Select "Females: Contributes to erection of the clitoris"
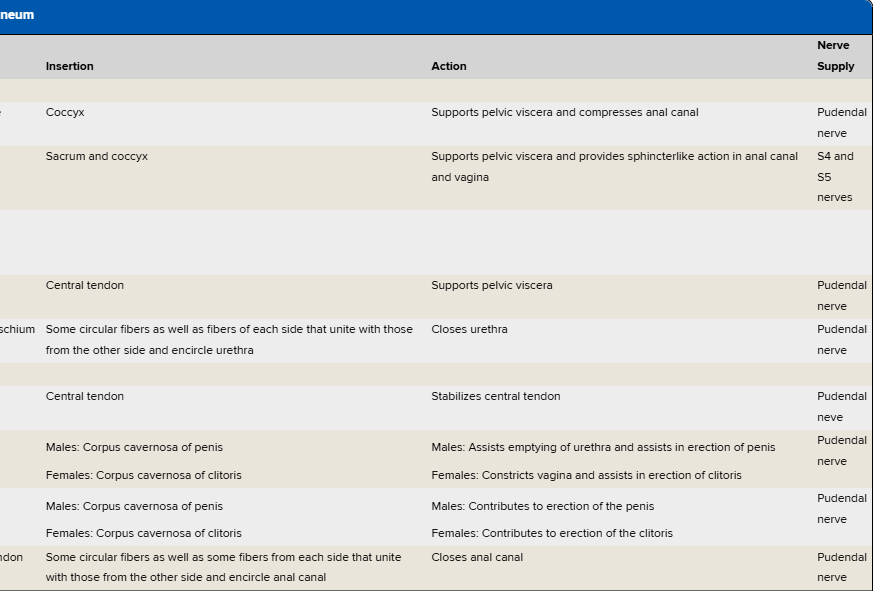The image size is (876, 592). pyautogui.click(x=551, y=533)
